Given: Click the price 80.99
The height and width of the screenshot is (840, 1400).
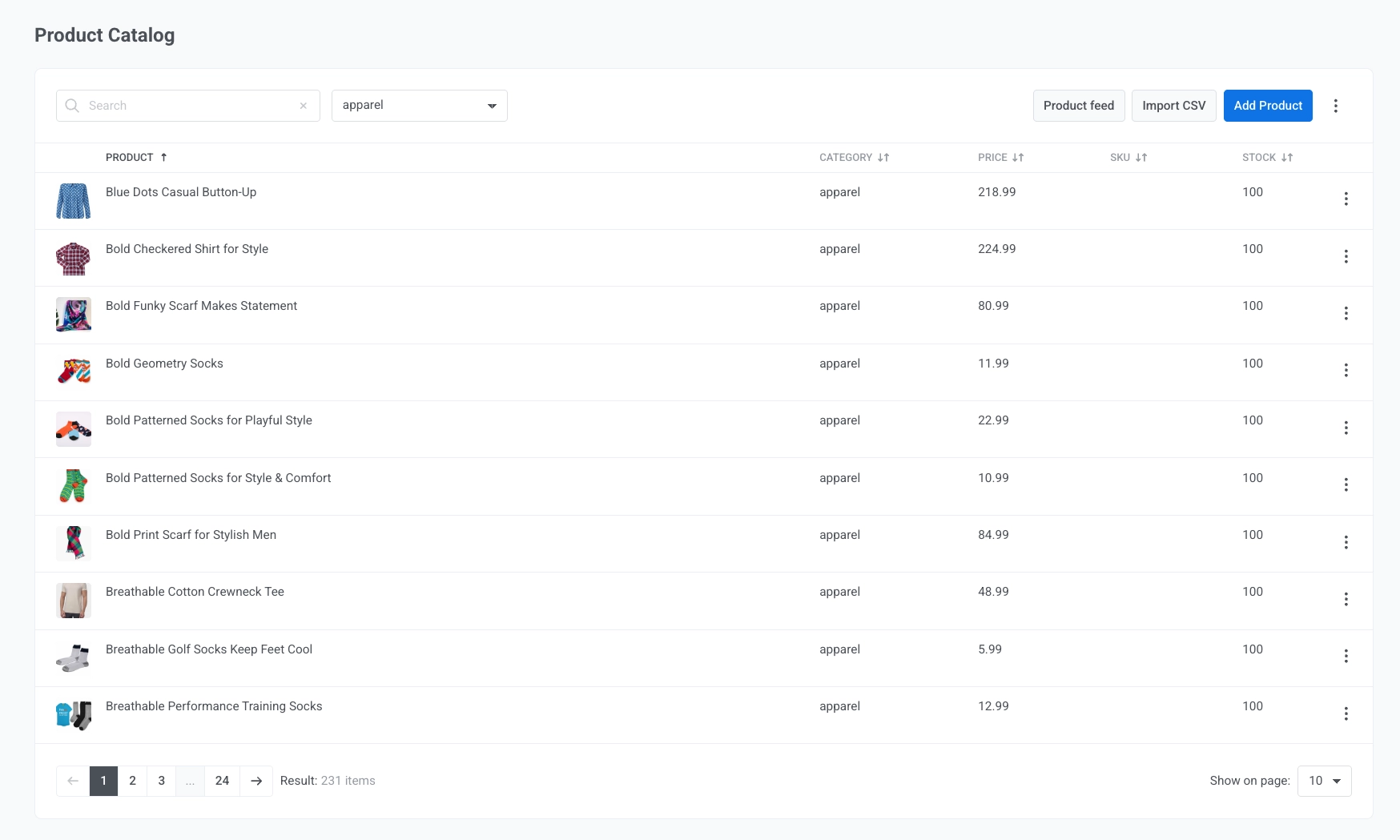Looking at the screenshot, I should [993, 306].
